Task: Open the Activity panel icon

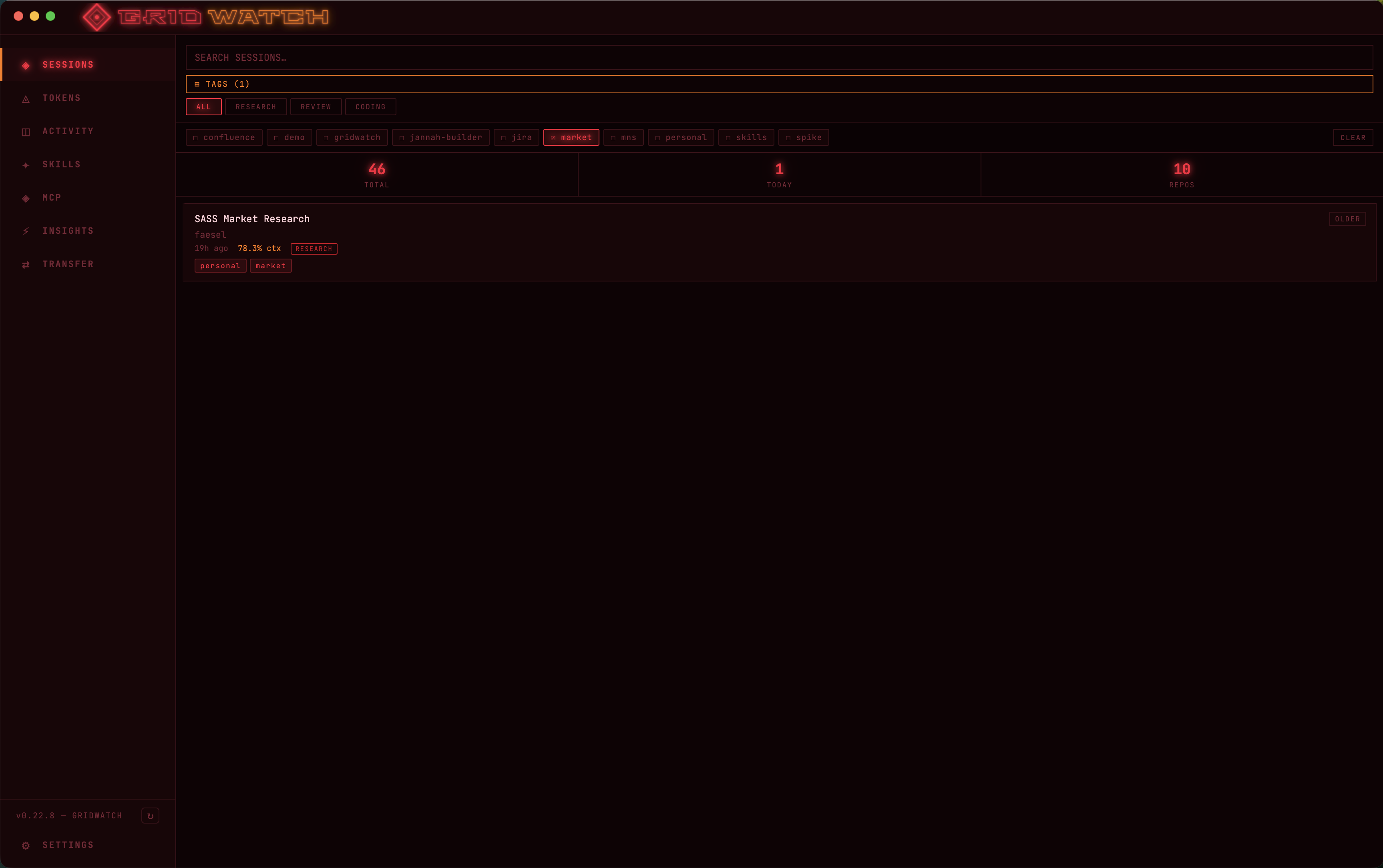Action: pyautogui.click(x=26, y=131)
